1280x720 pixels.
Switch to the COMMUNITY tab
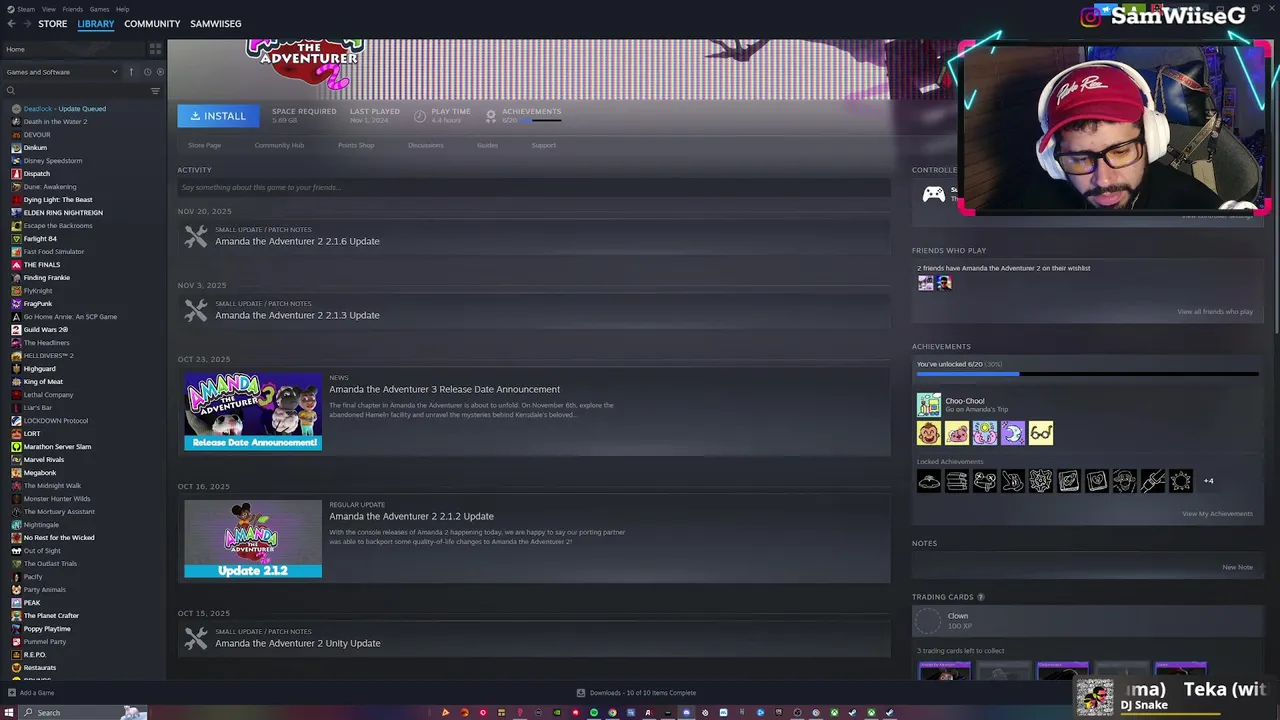click(x=152, y=23)
